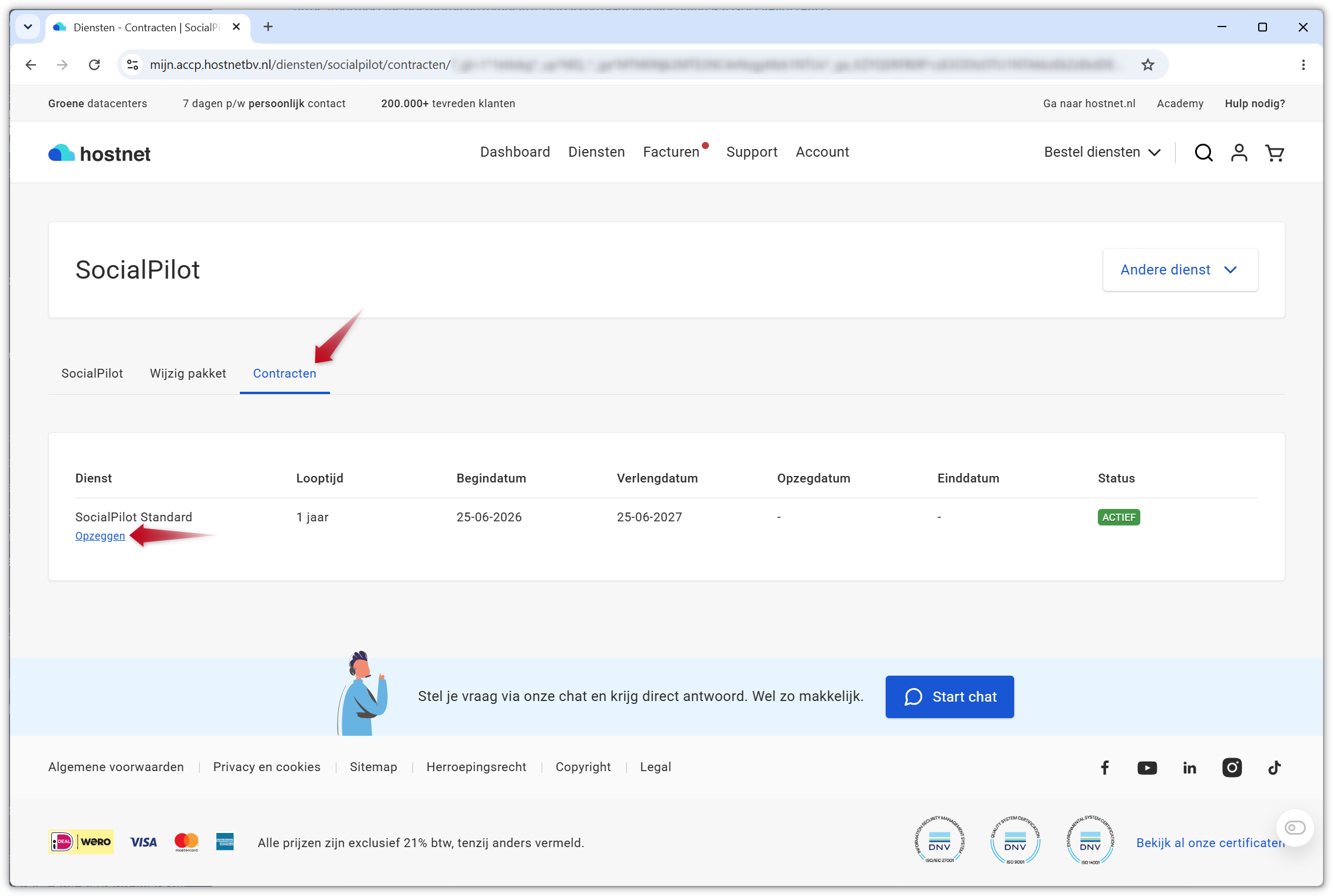
Task: Reload the page in the browser
Action: pos(94,65)
